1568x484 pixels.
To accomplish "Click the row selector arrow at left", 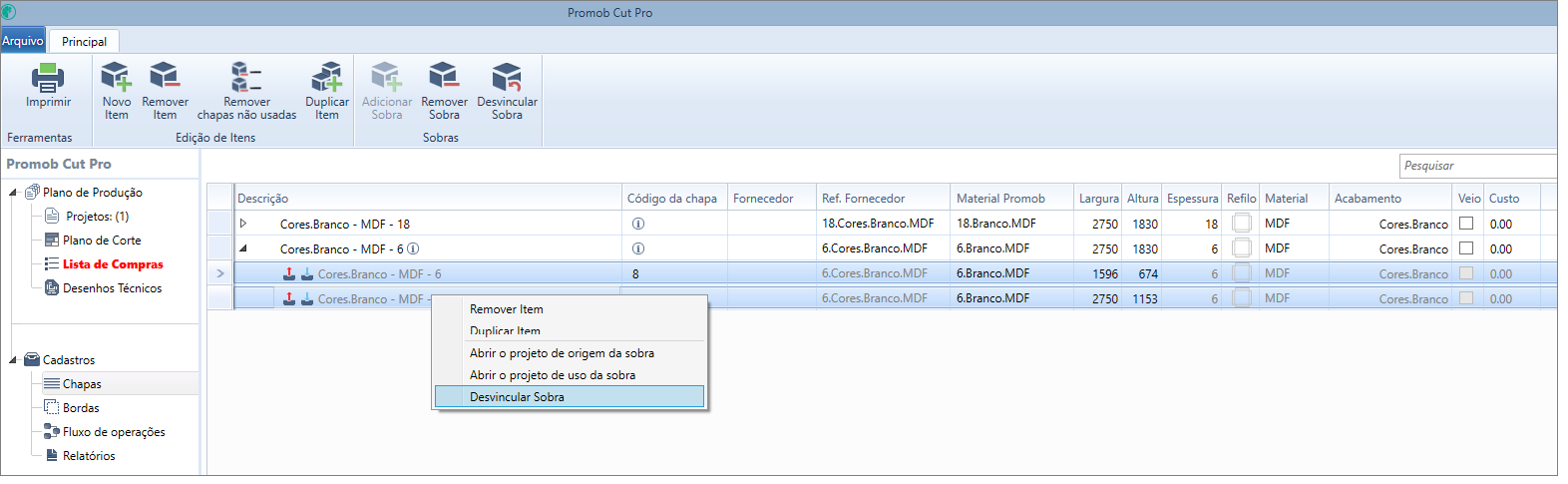I will coord(220,273).
